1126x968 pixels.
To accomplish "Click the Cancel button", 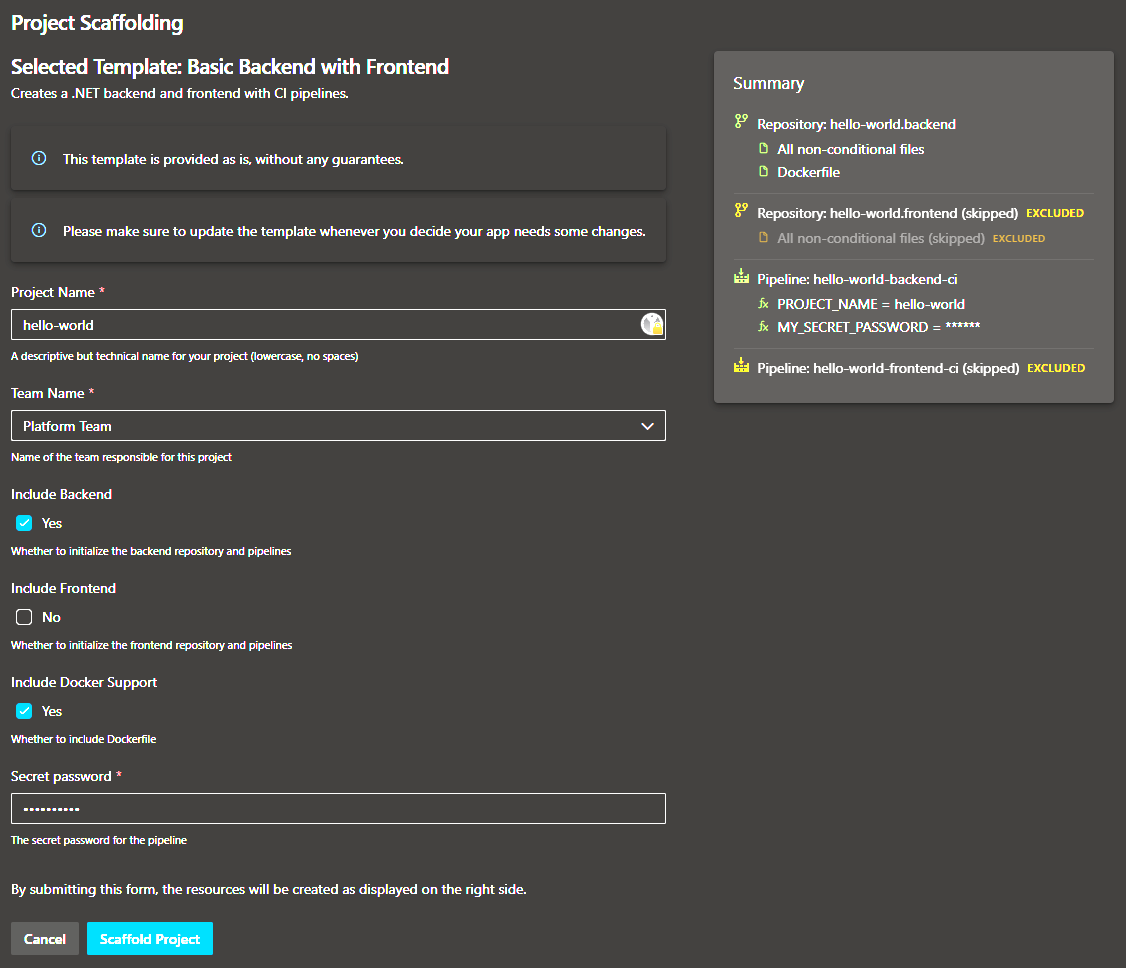I will [x=44, y=938].
